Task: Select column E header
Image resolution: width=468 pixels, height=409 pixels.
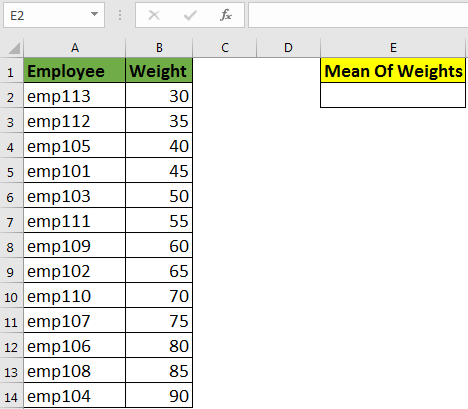Action: (393, 48)
